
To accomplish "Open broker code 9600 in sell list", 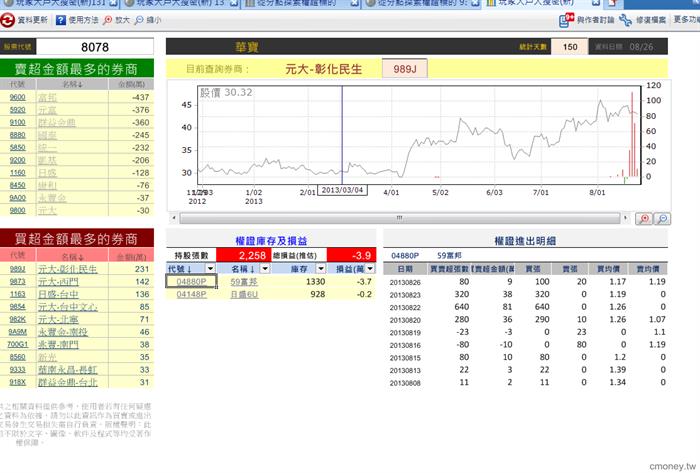I will click(x=18, y=97).
